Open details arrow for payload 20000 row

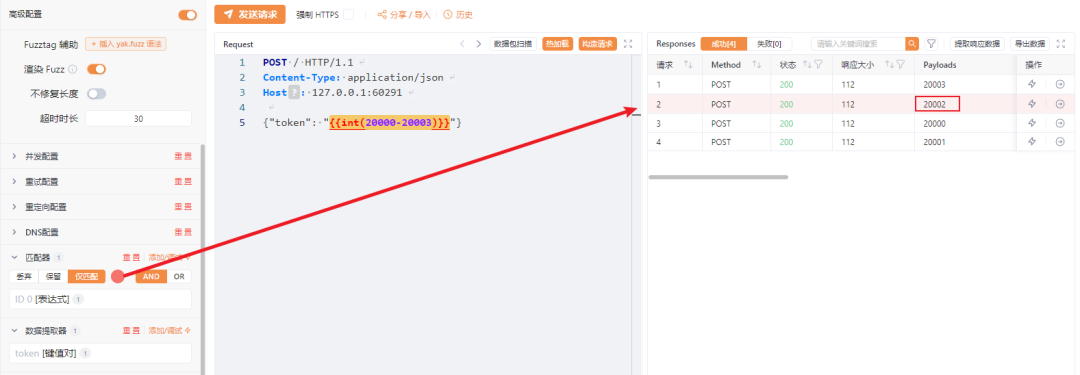1060,123
